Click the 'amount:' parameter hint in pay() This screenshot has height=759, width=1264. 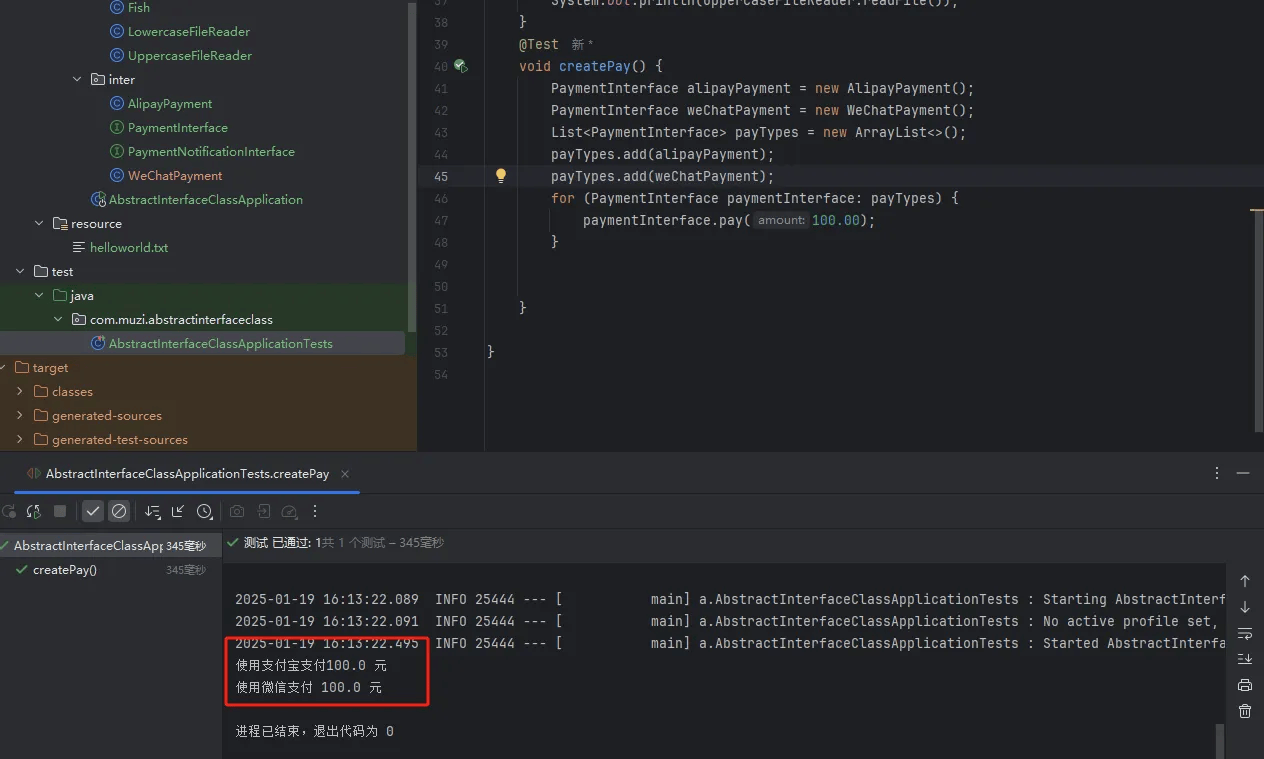click(780, 220)
